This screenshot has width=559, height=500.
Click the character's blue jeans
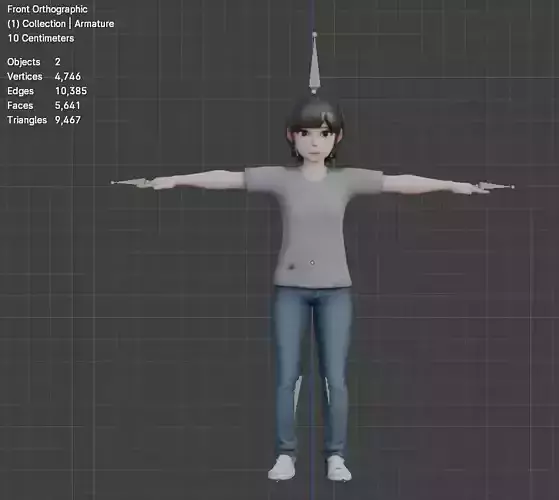(312, 372)
